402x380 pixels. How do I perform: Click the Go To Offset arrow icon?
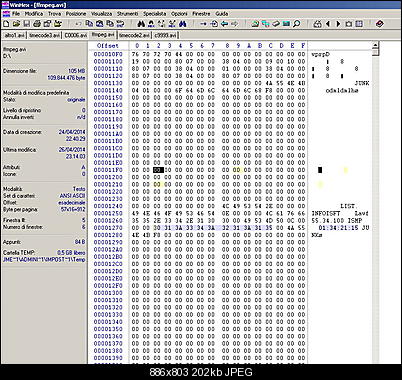203,24
